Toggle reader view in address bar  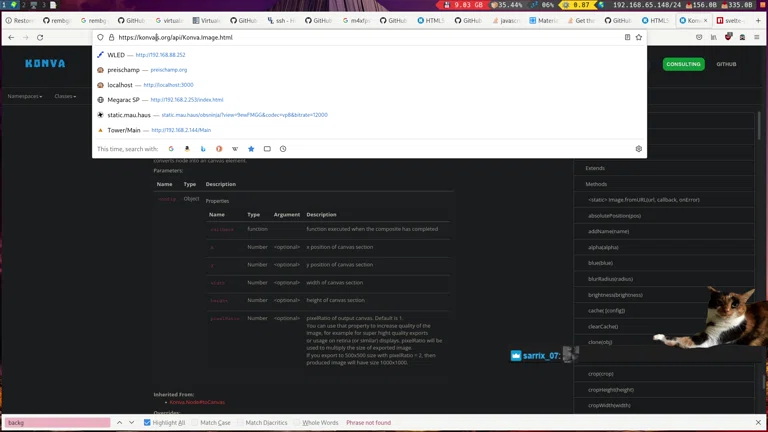(x=627, y=37)
